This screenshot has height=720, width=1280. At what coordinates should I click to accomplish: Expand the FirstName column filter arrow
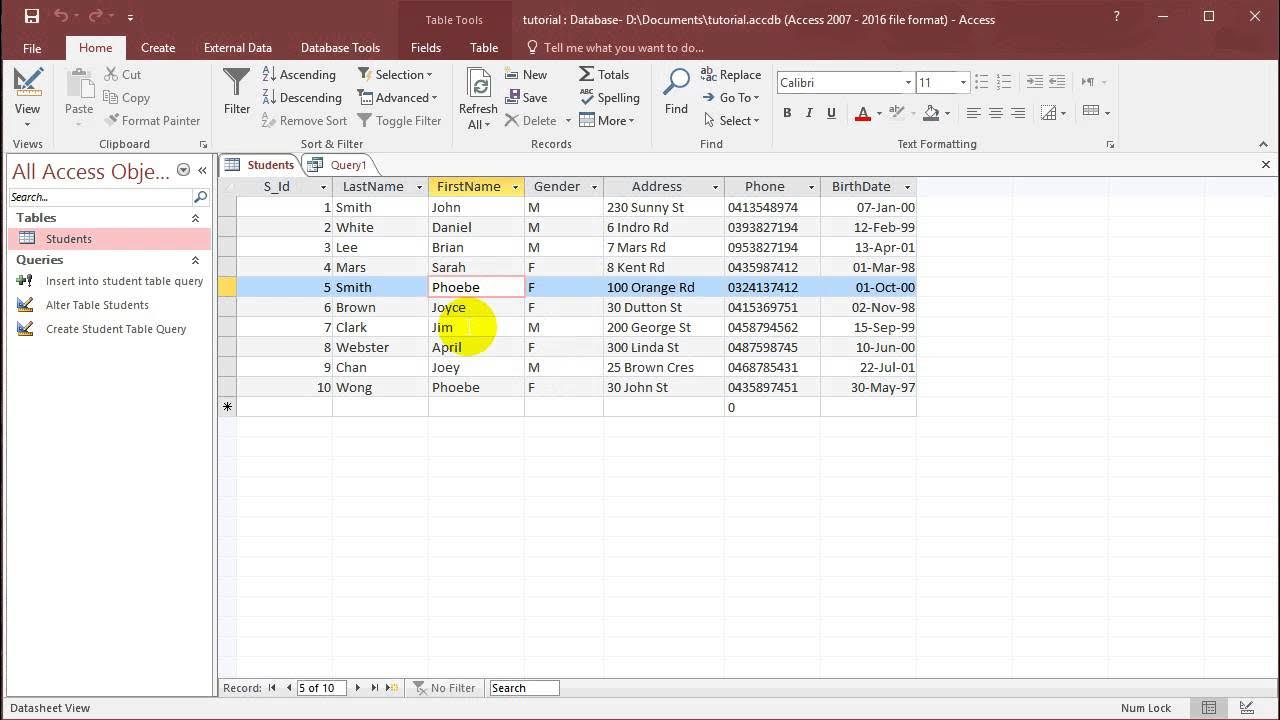pos(515,187)
